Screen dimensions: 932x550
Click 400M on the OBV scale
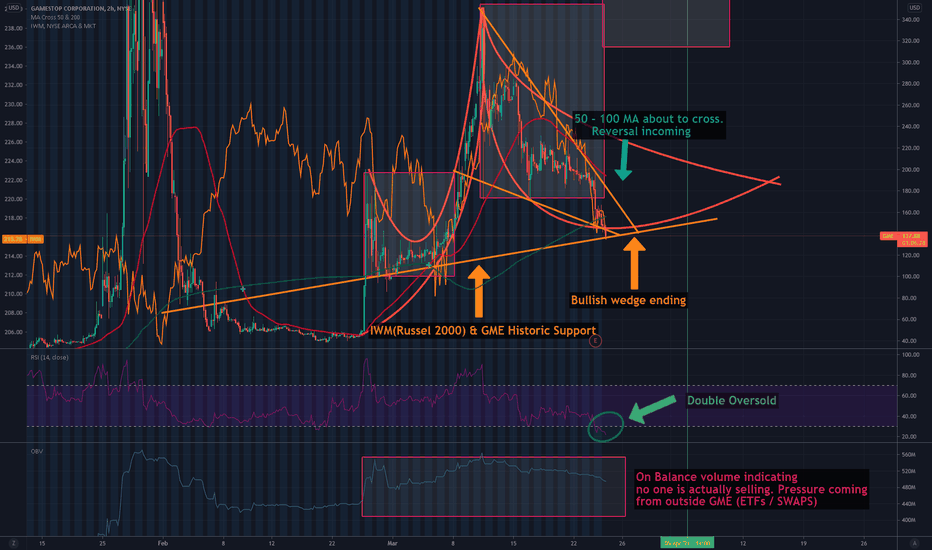click(908, 520)
